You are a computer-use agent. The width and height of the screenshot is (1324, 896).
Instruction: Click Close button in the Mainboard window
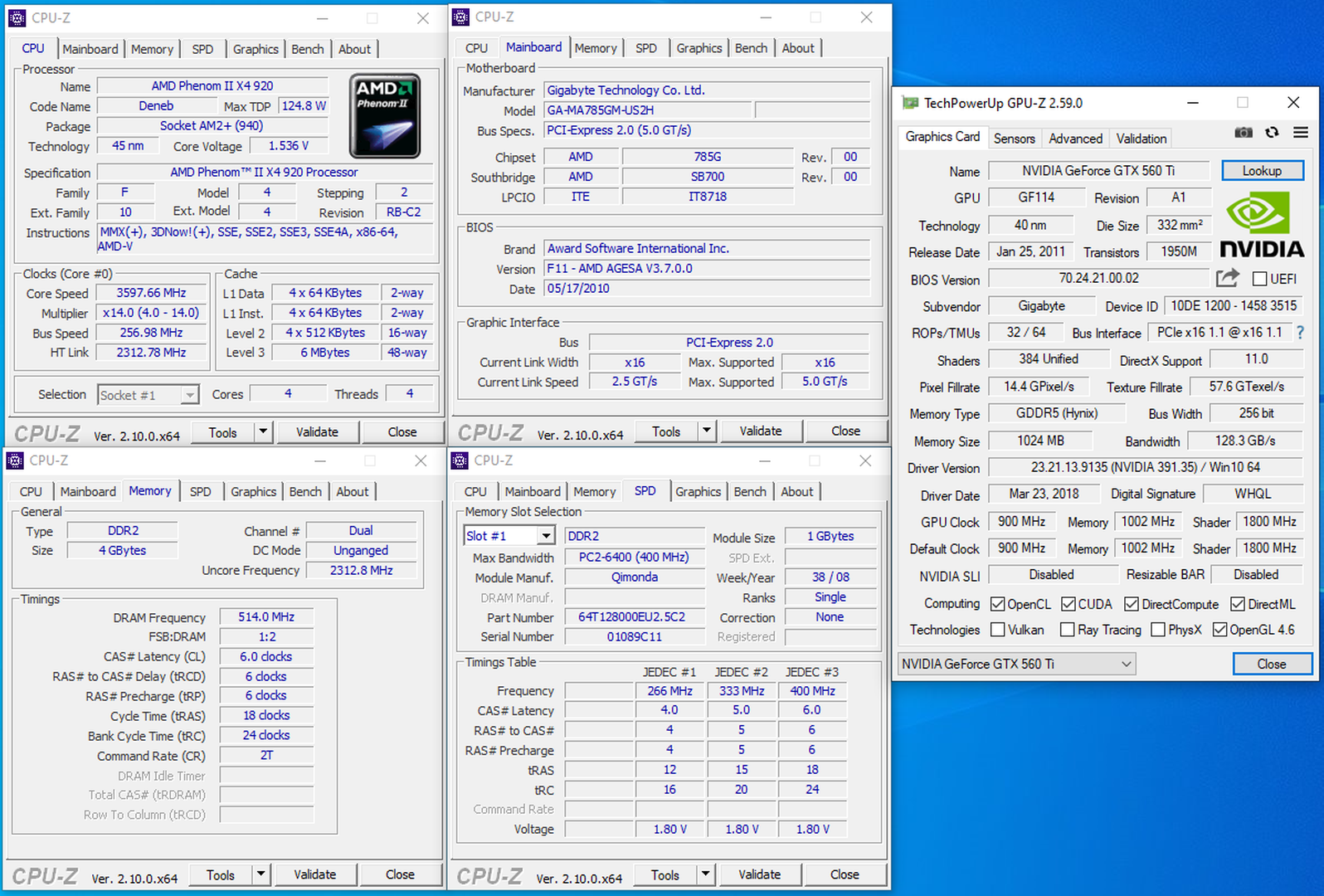pyautogui.click(x=845, y=431)
